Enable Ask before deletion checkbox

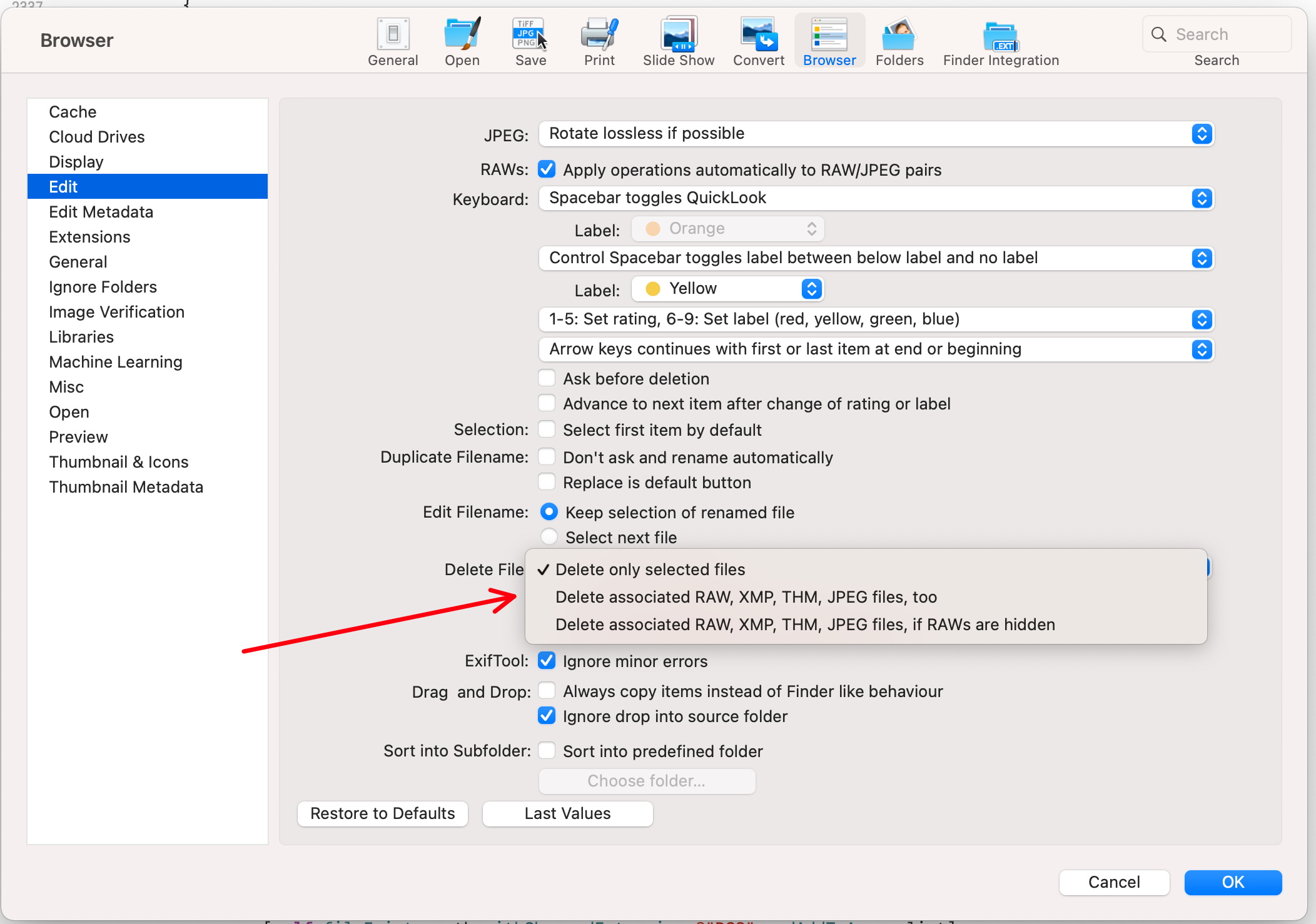(548, 379)
